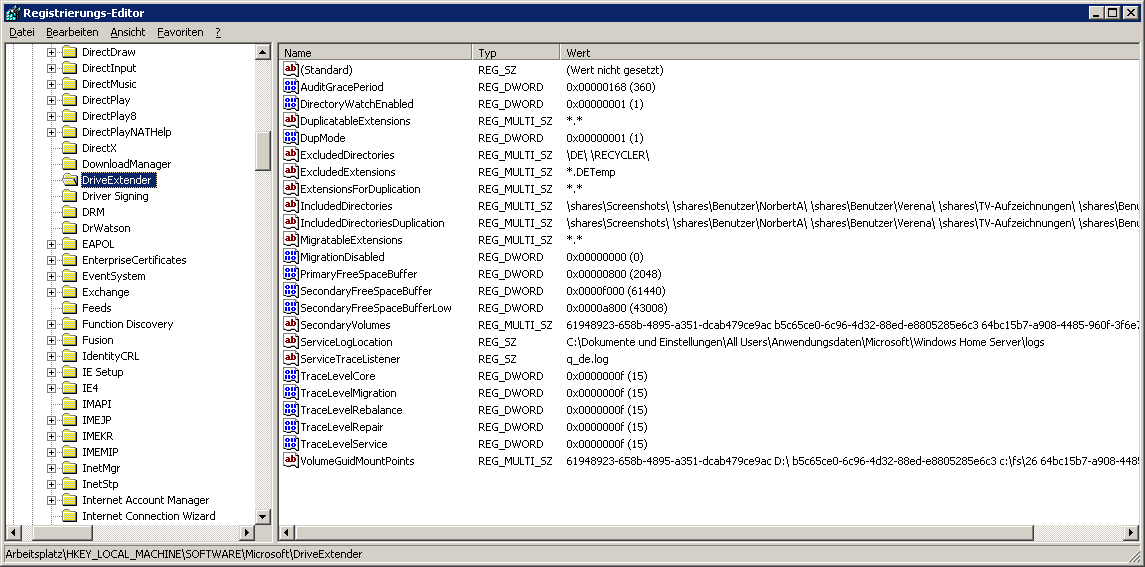Expand the Internet Account Manager key
This screenshot has height=567, width=1145.
point(51,500)
